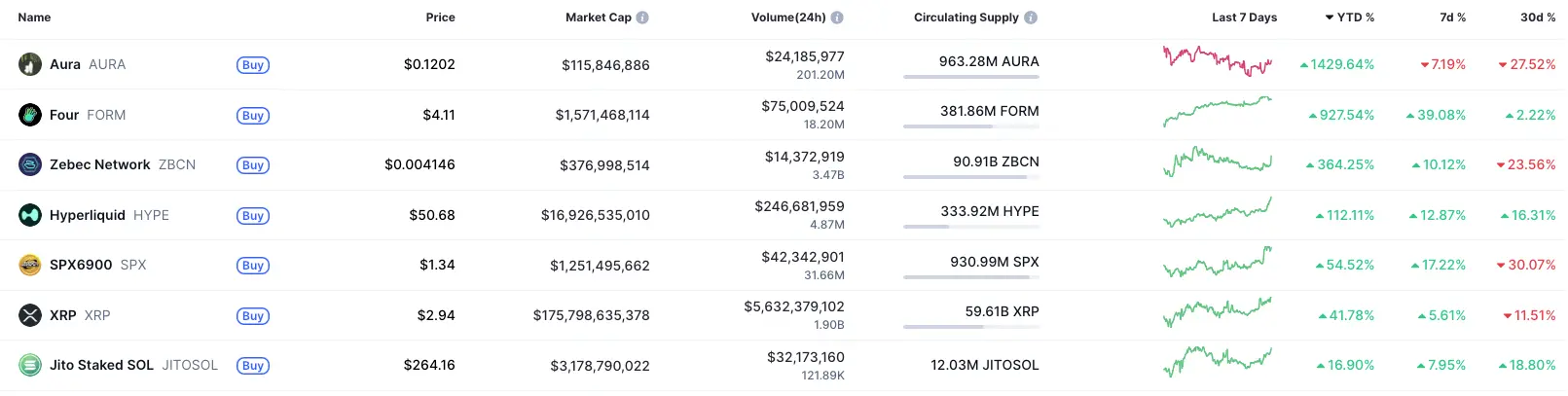The image size is (1568, 396).
Task: Show the Volume(24h) info tooltip icon
Action: 837,18
